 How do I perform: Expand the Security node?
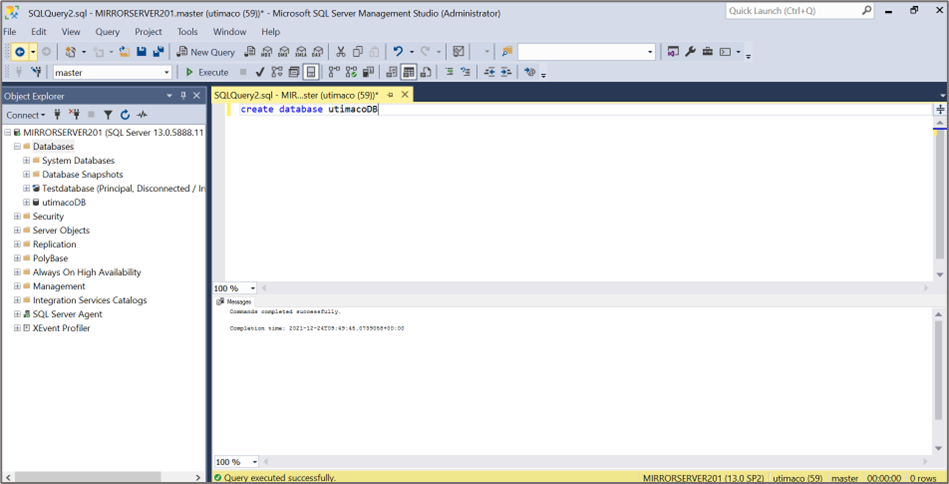click(17, 217)
